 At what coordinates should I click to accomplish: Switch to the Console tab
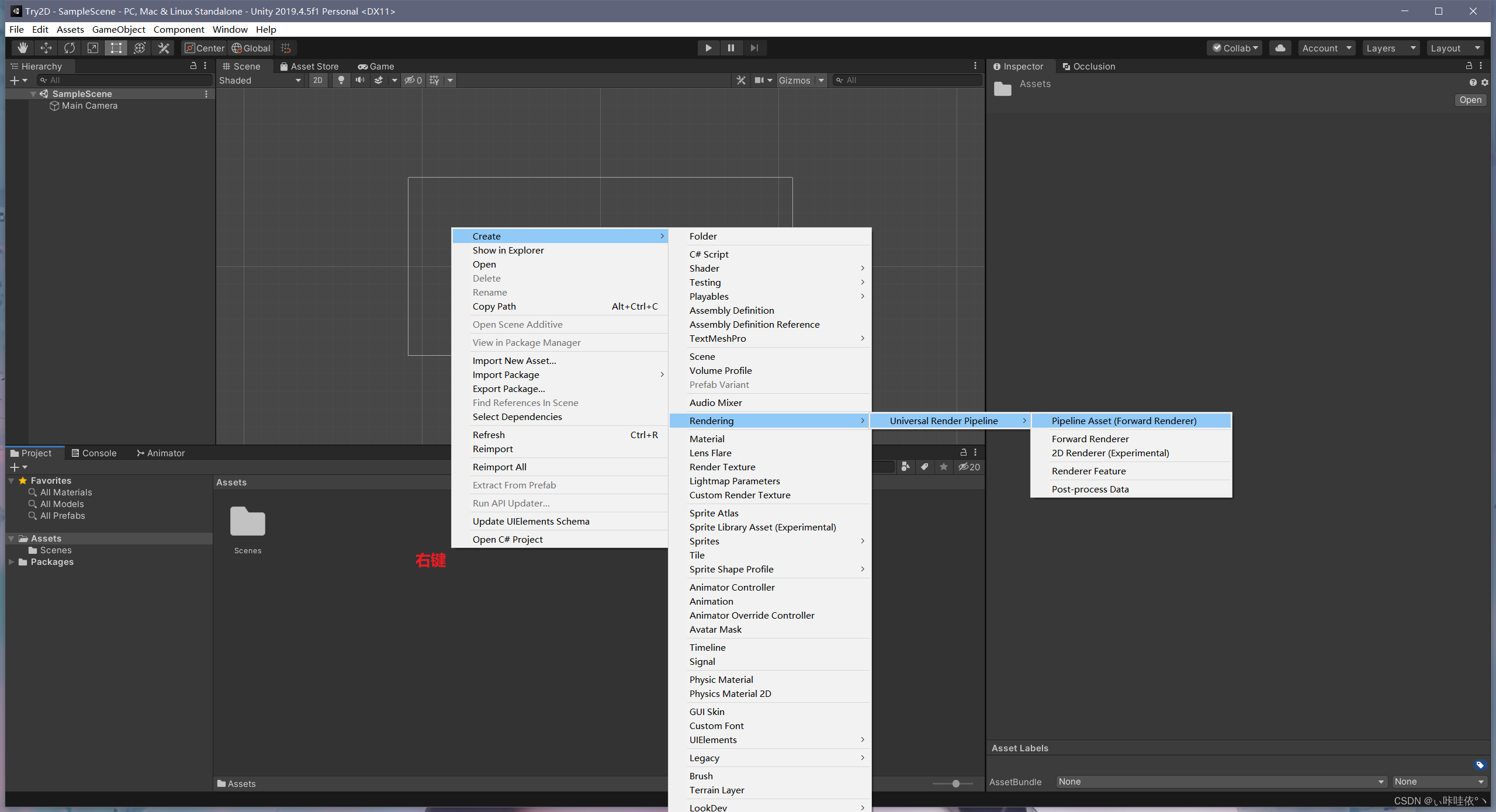93,453
